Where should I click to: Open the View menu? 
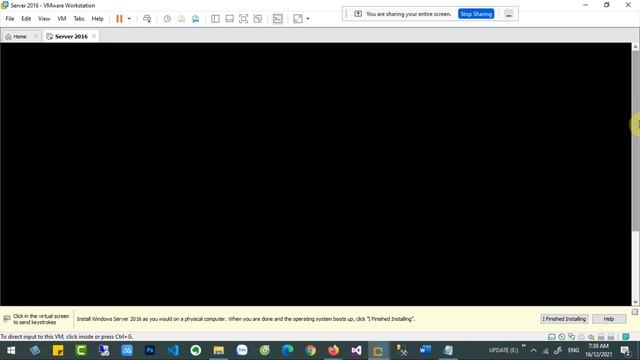(44, 19)
